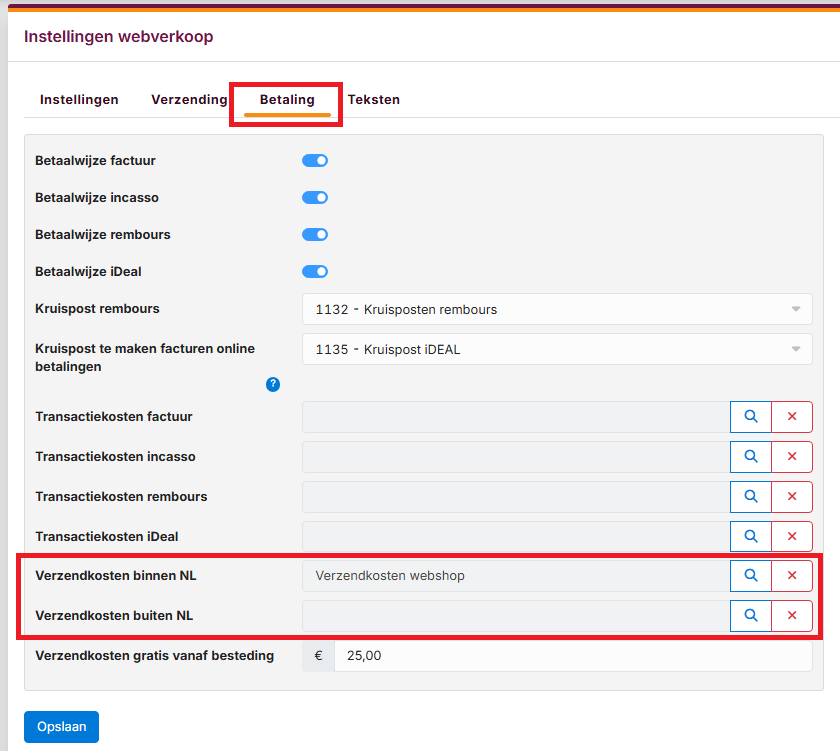
Task: Click the gratis vanaf besteding amount field
Action: pos(572,656)
